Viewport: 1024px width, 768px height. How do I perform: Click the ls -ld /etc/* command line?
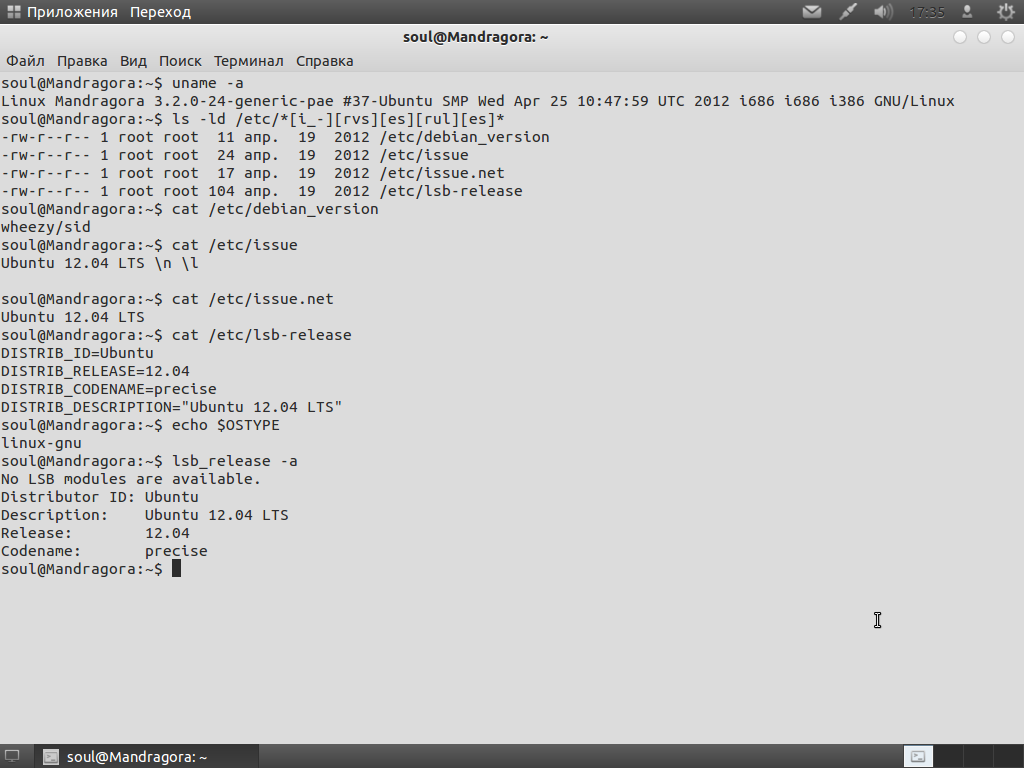253,119
